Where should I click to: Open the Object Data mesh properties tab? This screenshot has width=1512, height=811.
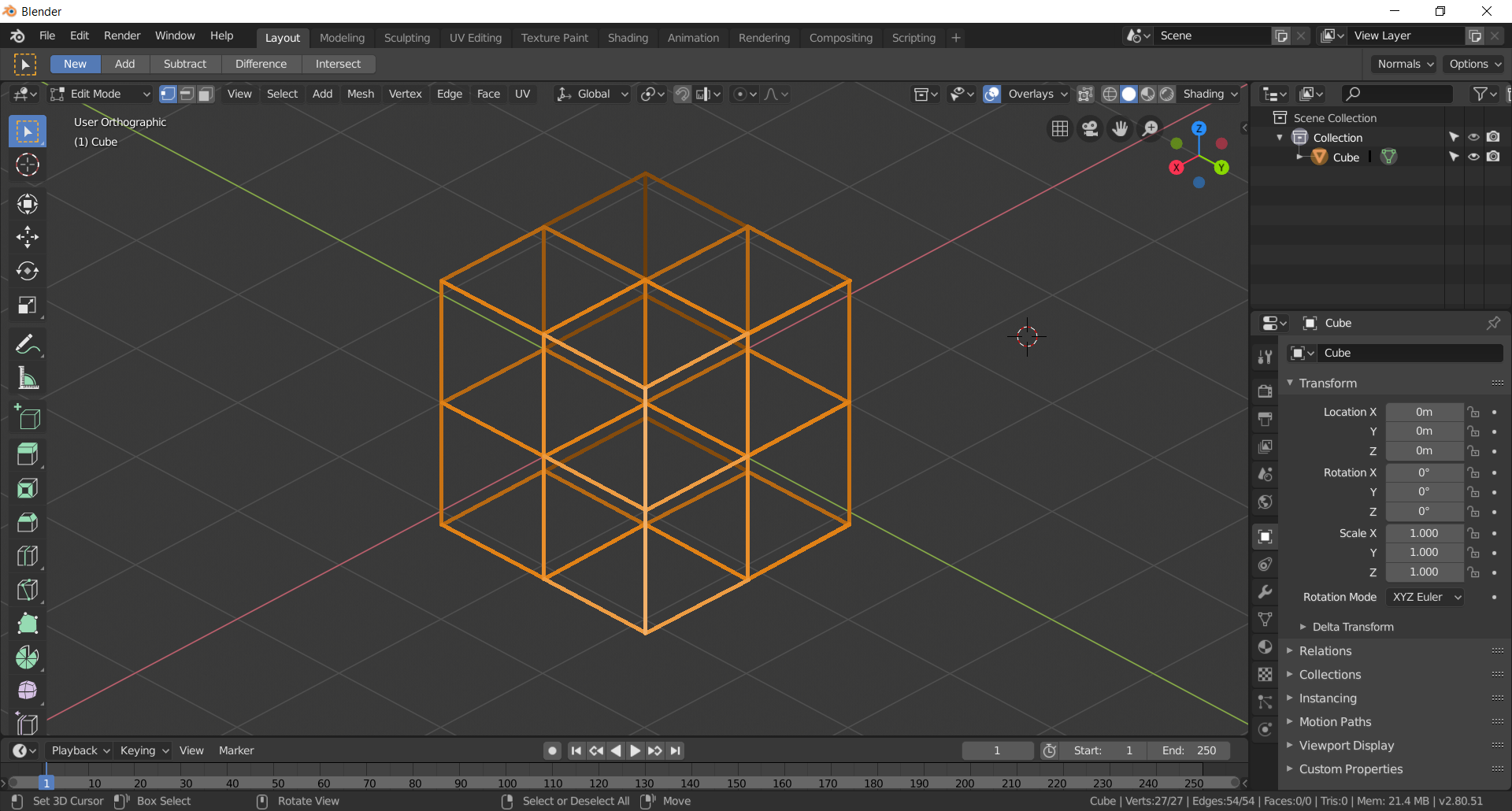tap(1265, 620)
